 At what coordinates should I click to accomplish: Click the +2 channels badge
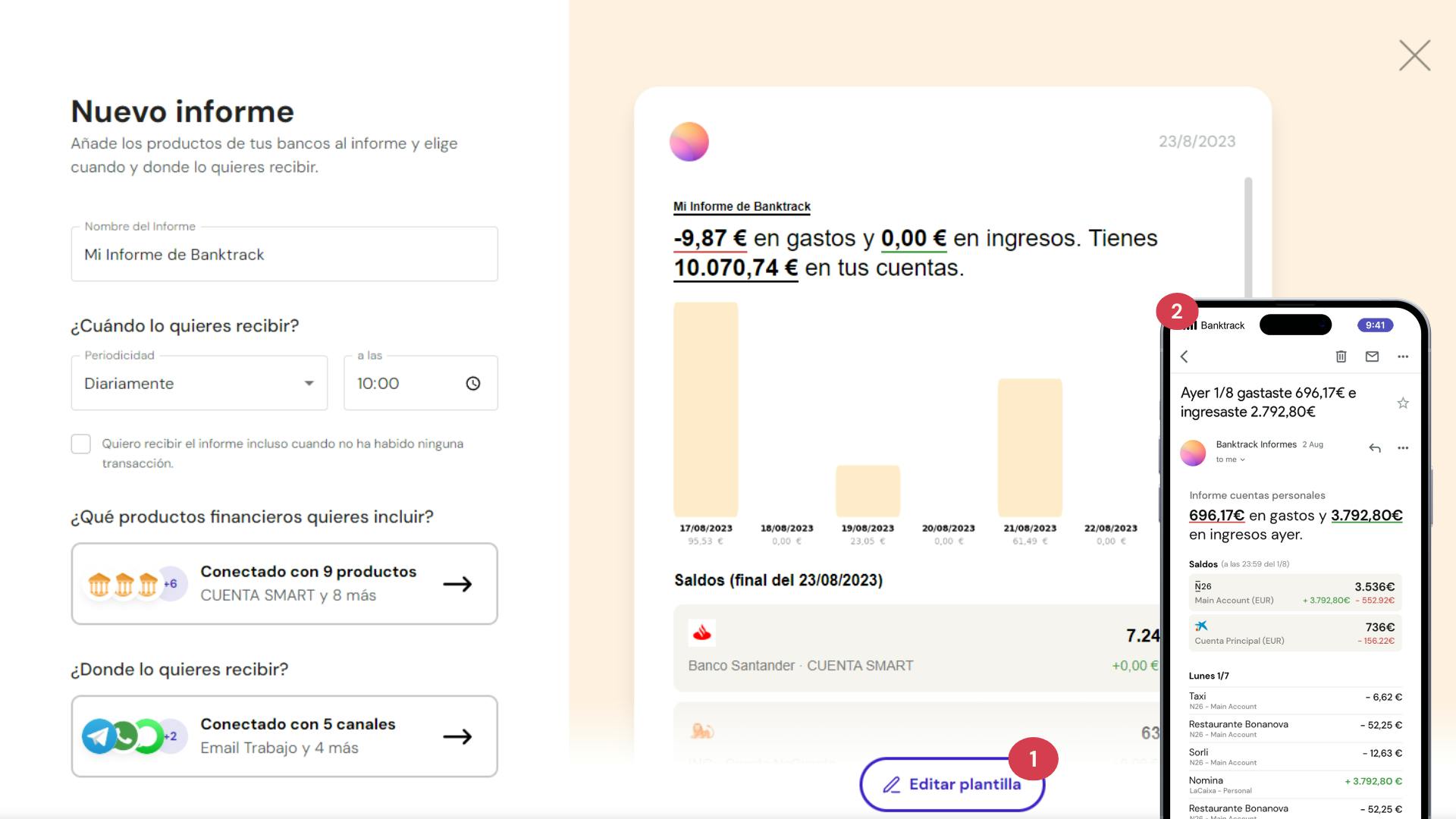(171, 736)
